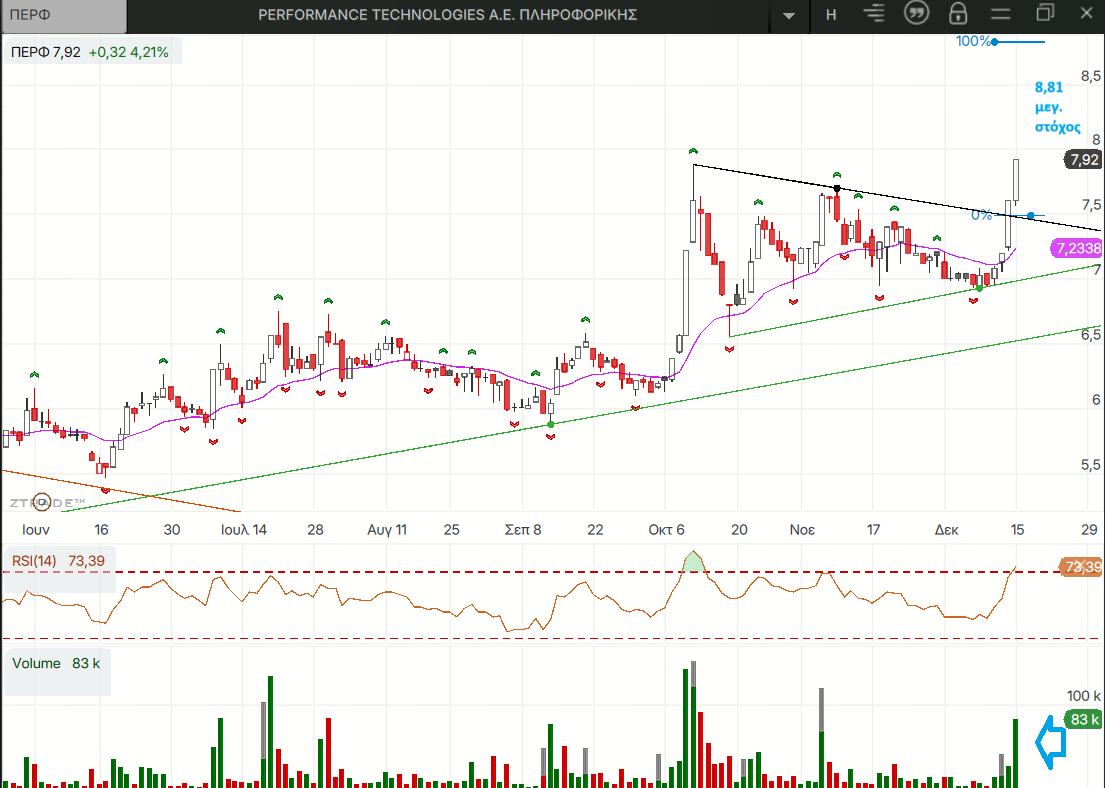This screenshot has width=1105, height=788.
Task: Open the two-line hamburger menu
Action: [1000, 14]
